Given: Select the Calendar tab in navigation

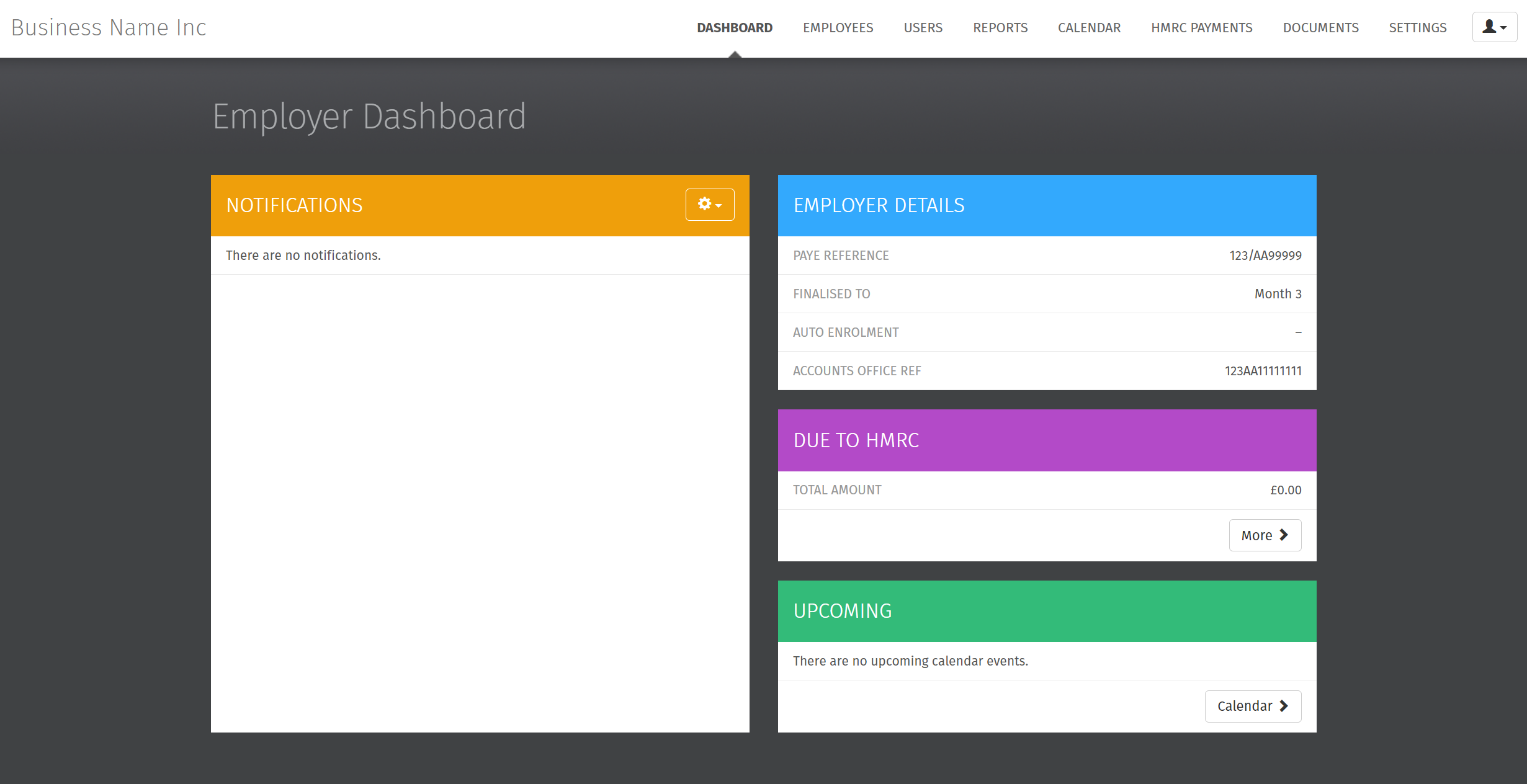Looking at the screenshot, I should [1089, 27].
